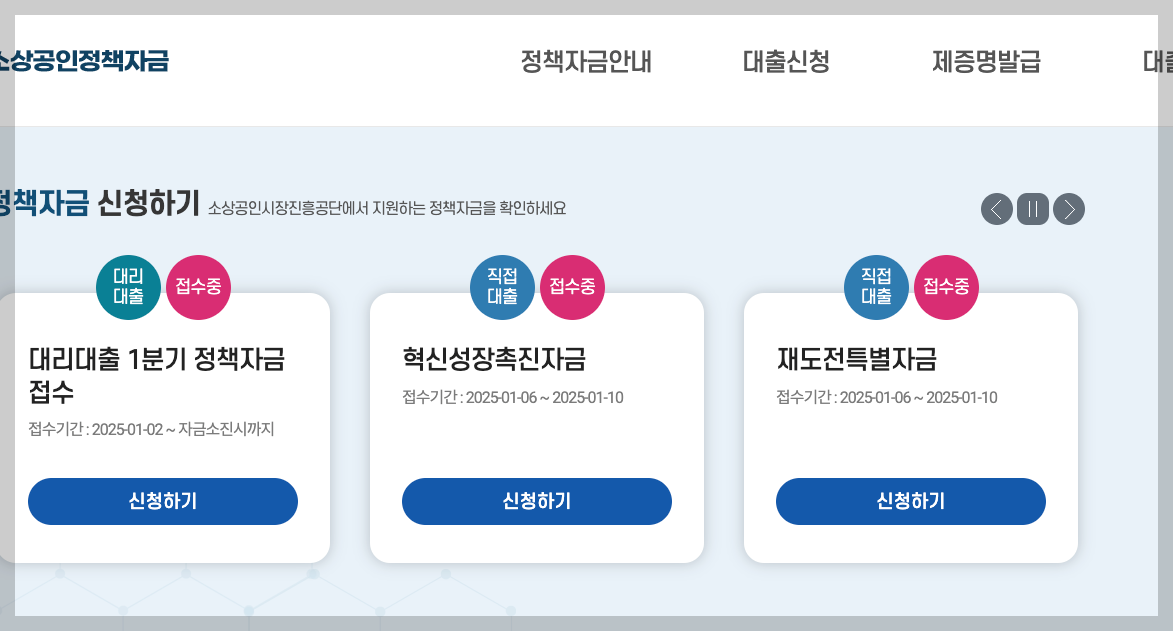Click the 직접대출 badge on 재도전특별자금 card
The height and width of the screenshot is (631, 1173).
(x=876, y=287)
